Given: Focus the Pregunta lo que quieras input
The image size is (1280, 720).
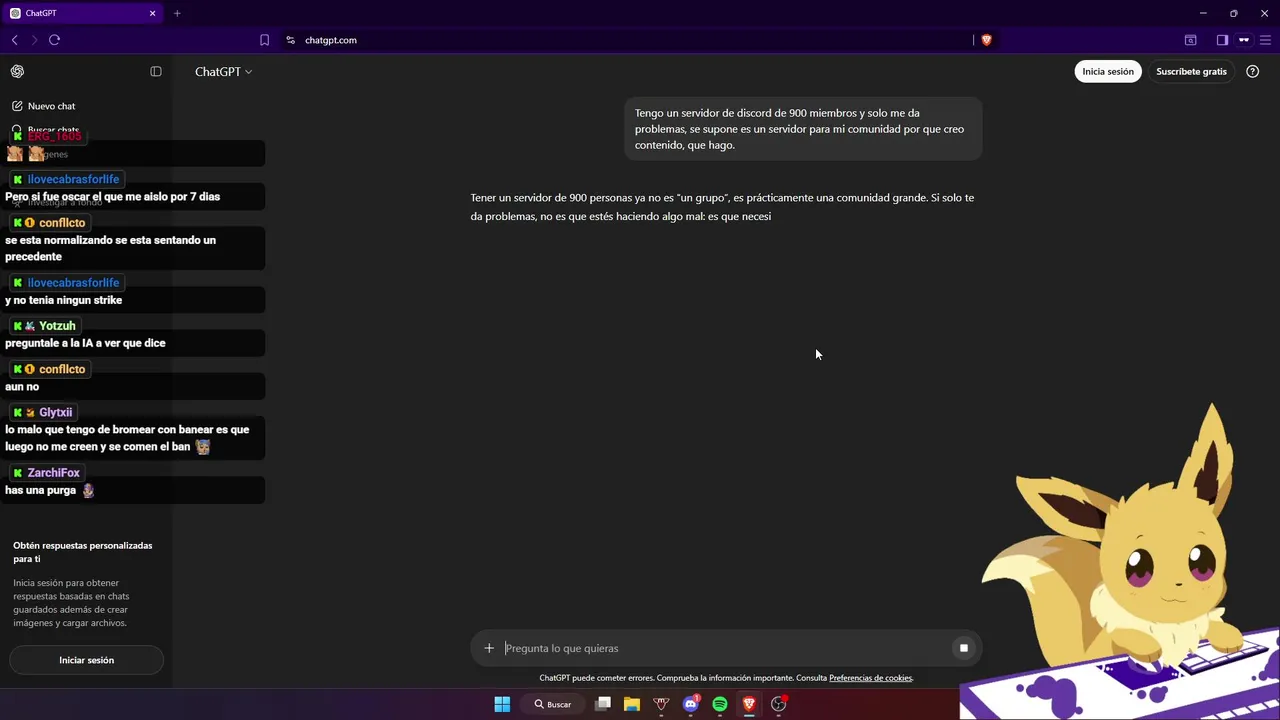Looking at the screenshot, I should click(725, 648).
